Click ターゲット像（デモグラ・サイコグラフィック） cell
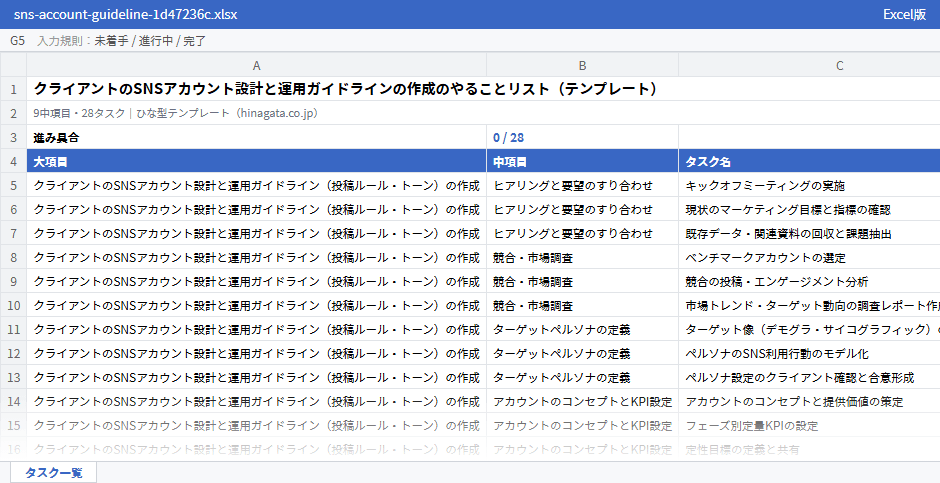The height and width of the screenshot is (483, 940). click(x=809, y=329)
